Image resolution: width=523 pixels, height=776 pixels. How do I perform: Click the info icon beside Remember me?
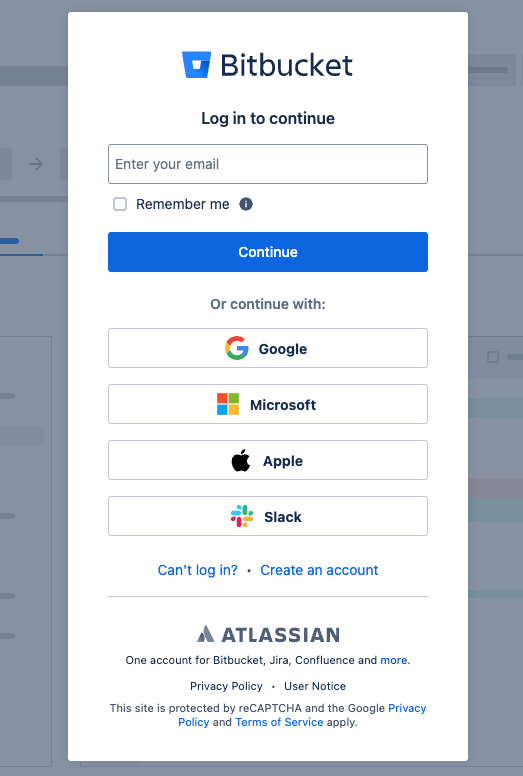coord(246,204)
